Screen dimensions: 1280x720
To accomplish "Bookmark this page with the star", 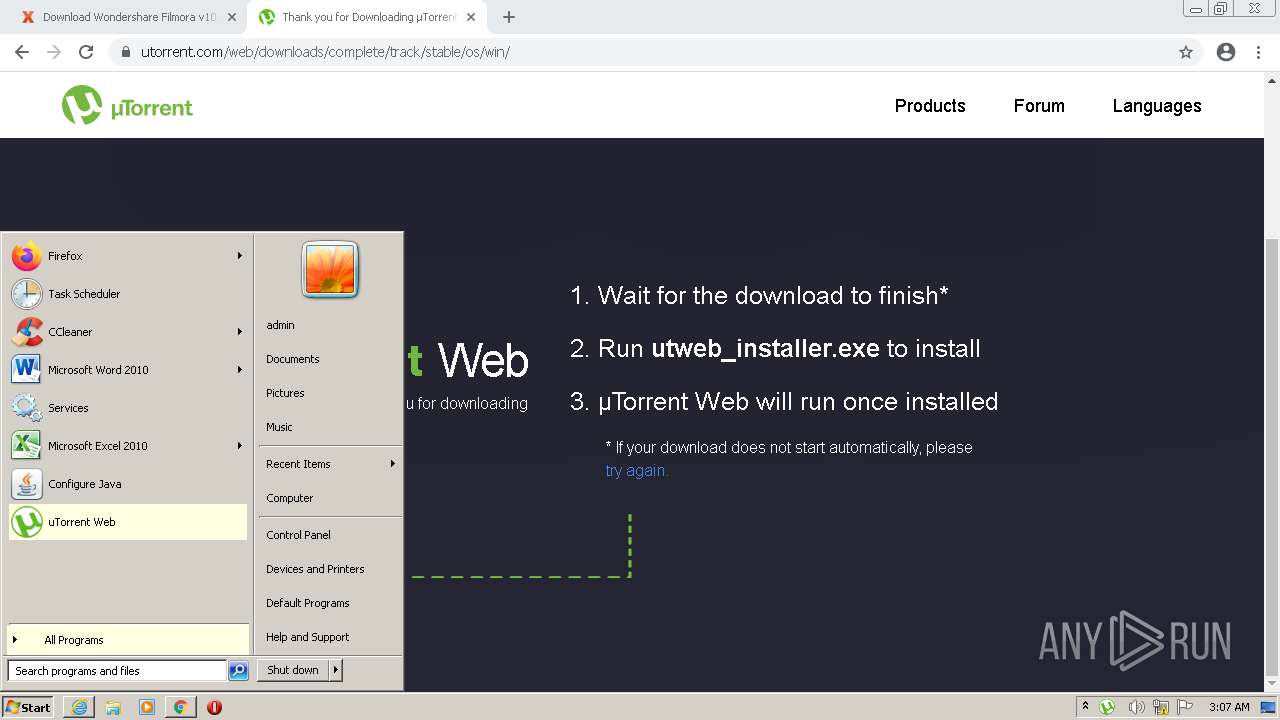I will pos(1186,52).
